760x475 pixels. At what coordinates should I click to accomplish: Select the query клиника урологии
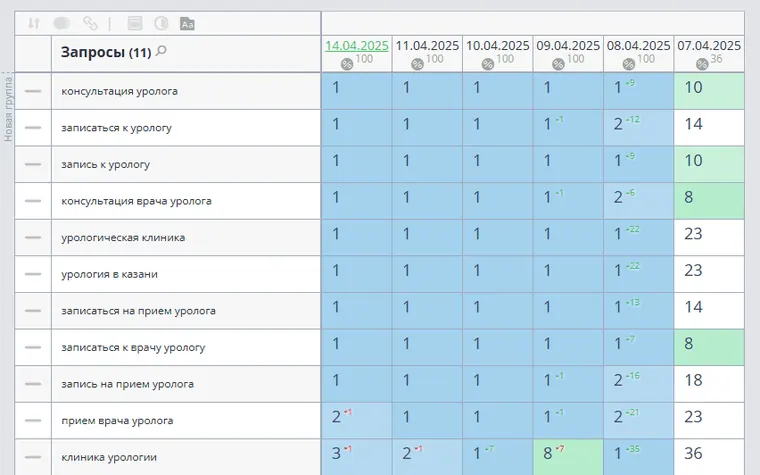pos(109,457)
